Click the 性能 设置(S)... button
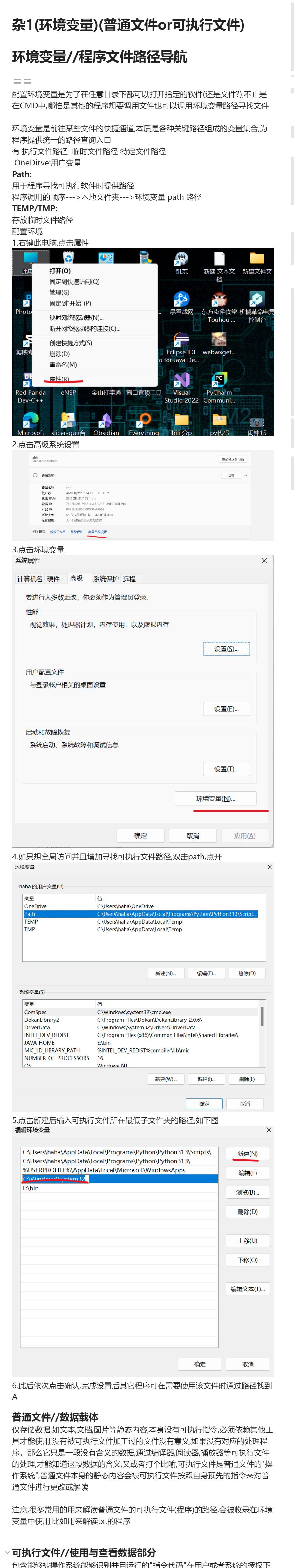The width and height of the screenshot is (294, 1568). click(x=226, y=649)
